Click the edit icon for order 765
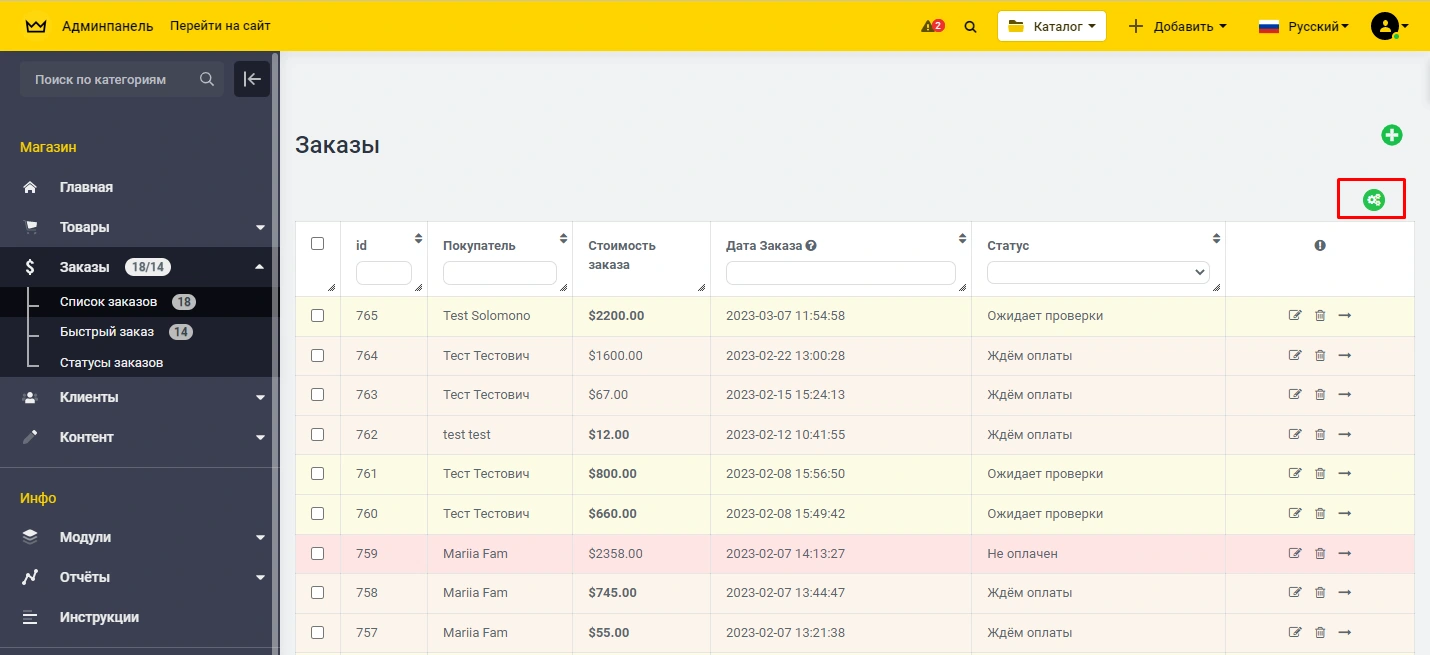The image size is (1430, 655). point(1295,315)
